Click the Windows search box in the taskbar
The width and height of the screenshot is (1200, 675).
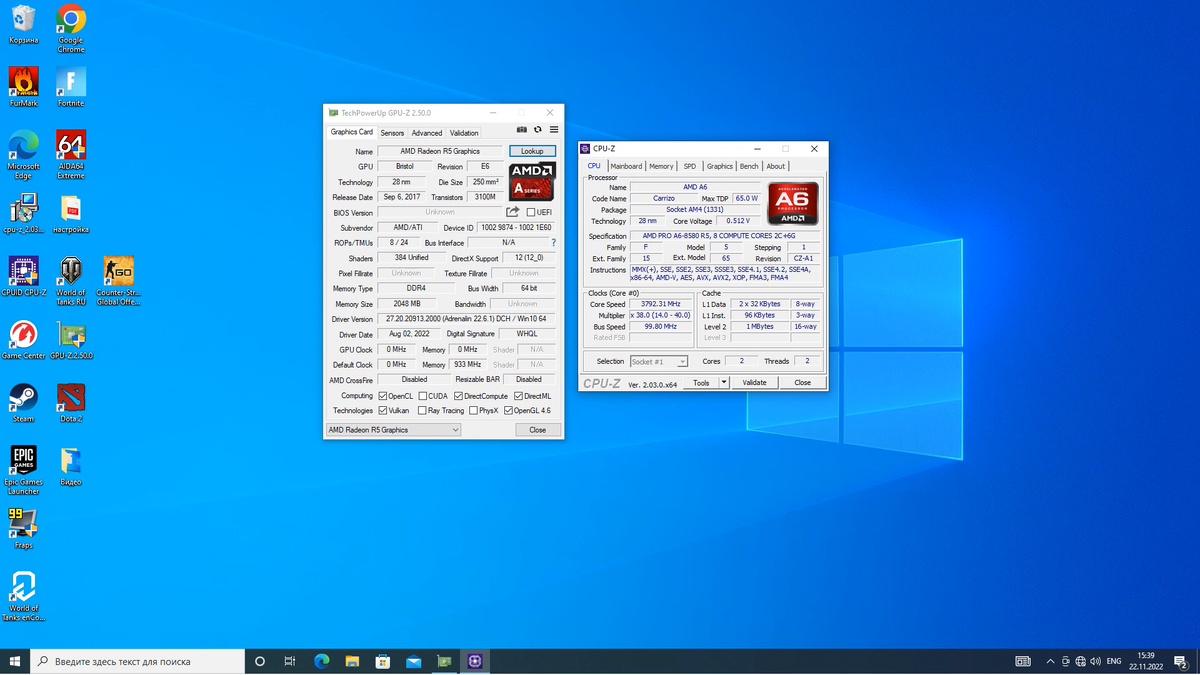tap(138, 661)
